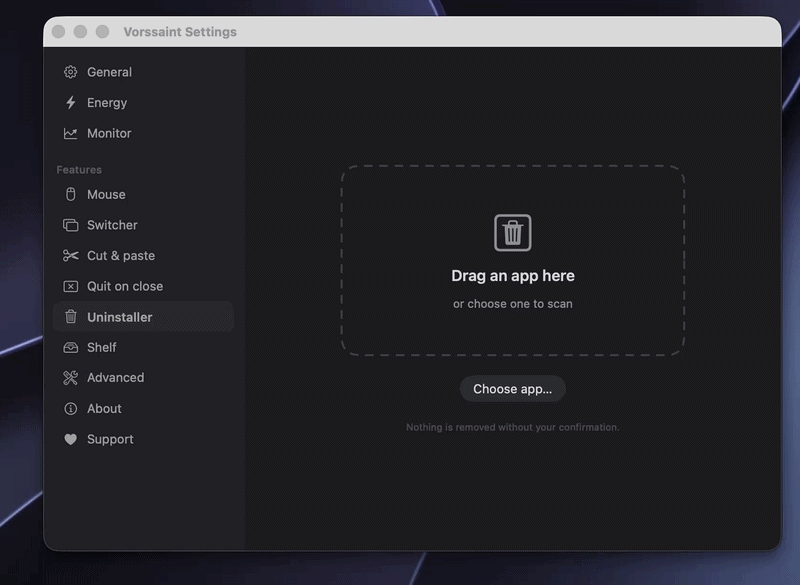Click the Quit on close X-box icon
Viewport: 800px width, 585px height.
(x=70, y=286)
